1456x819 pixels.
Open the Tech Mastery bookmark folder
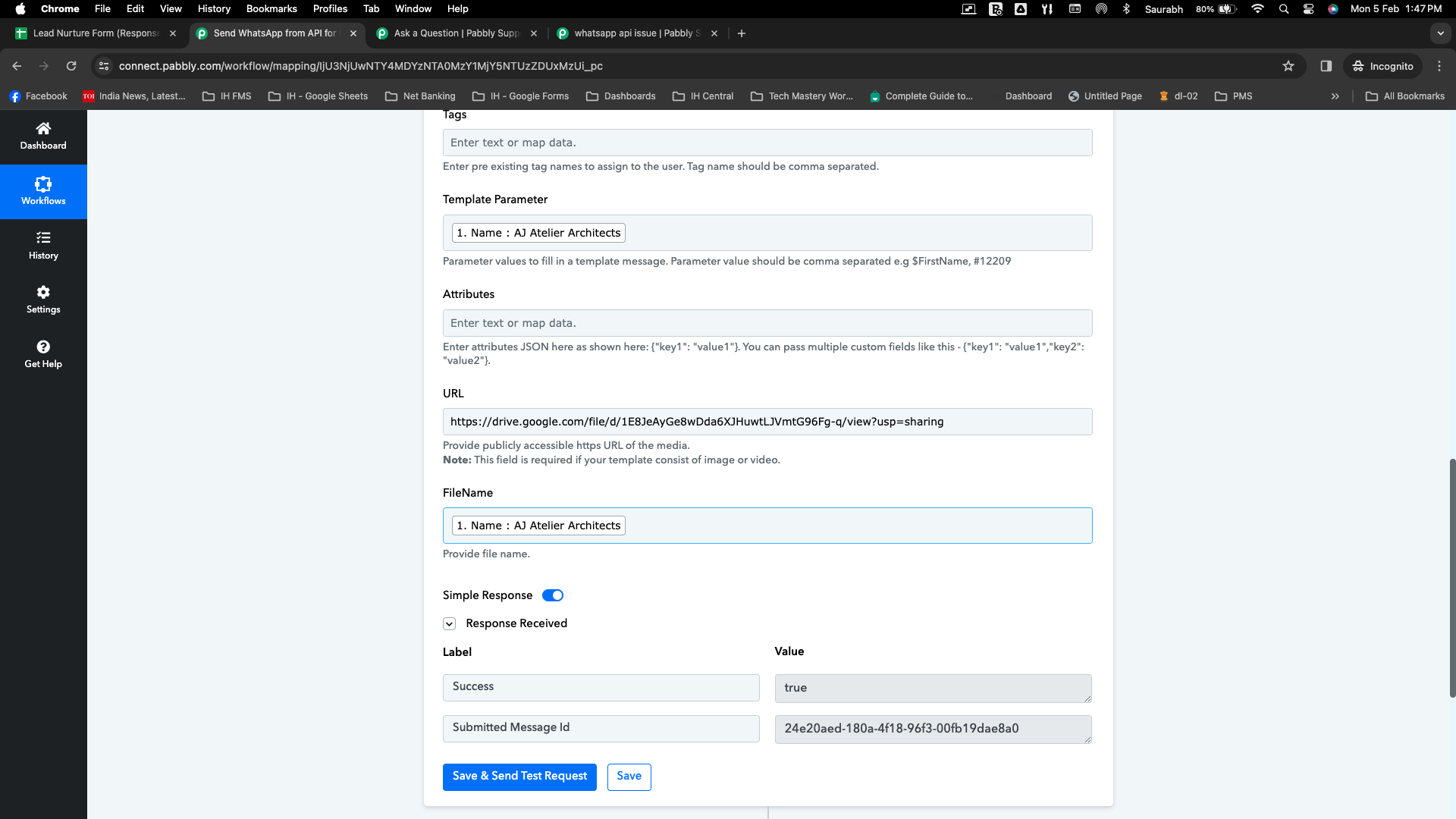click(x=802, y=96)
